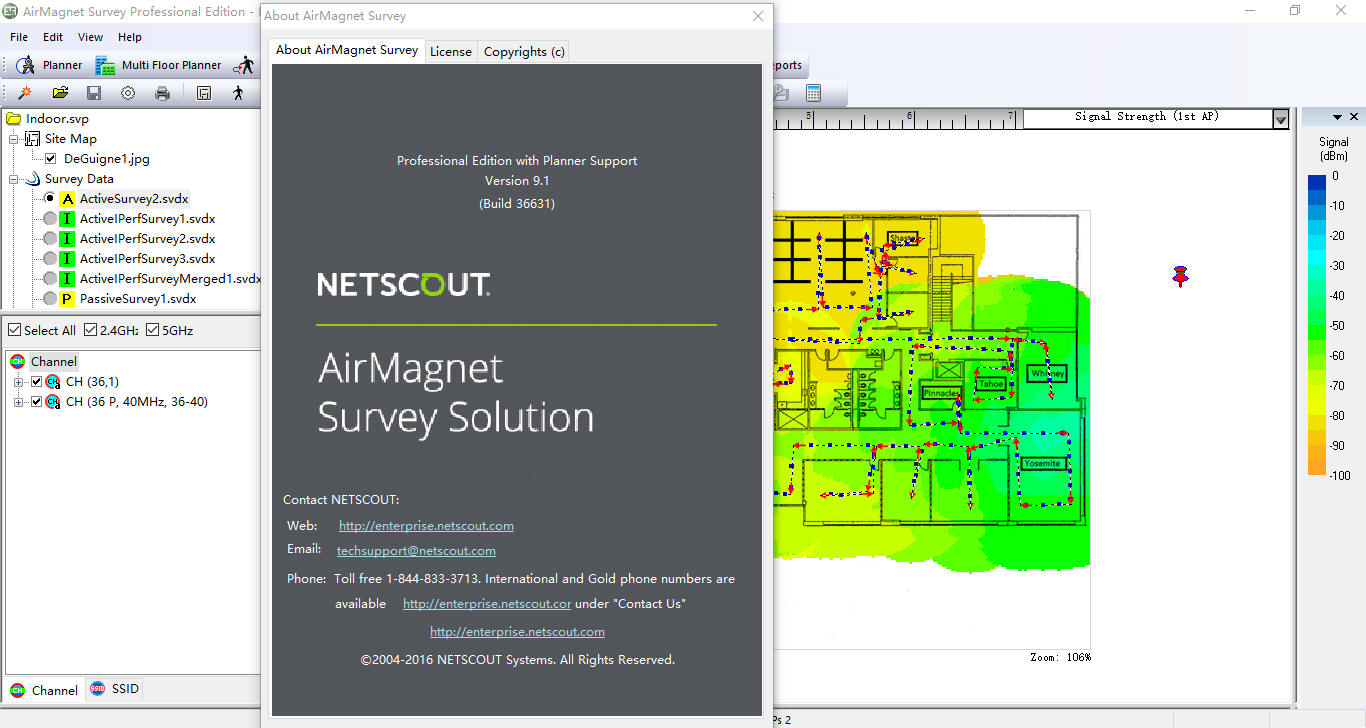Switch to the Channel tab at bottom

point(44,690)
